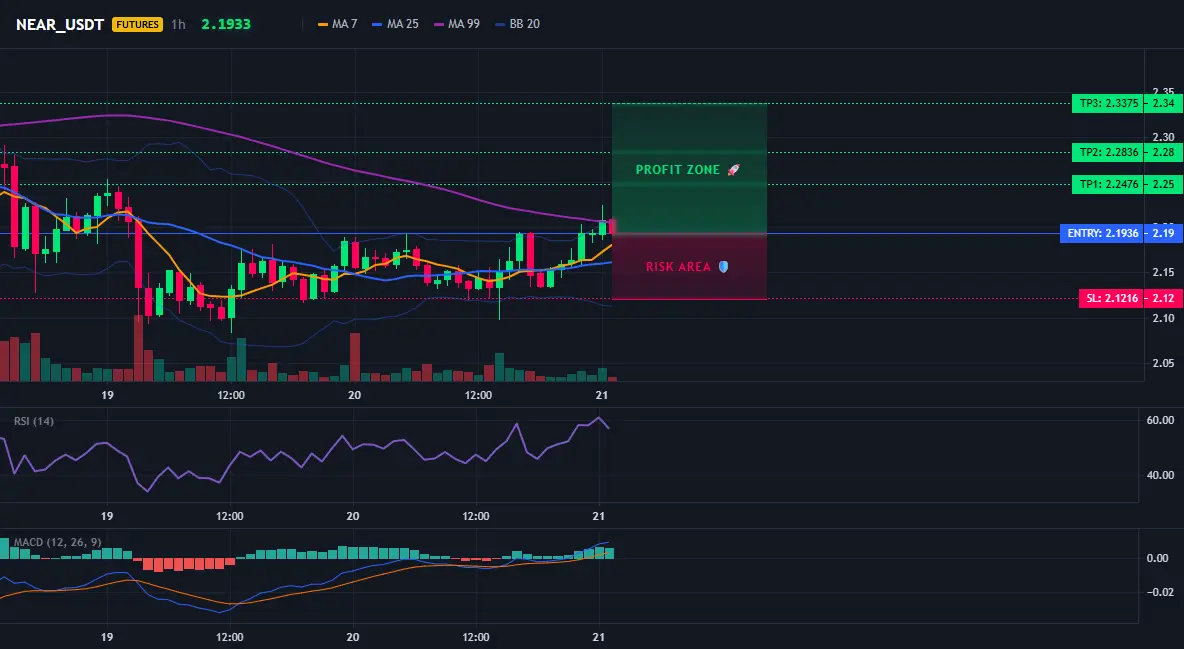Select the 1h timeframe label
The image size is (1184, 649).
(x=178, y=24)
